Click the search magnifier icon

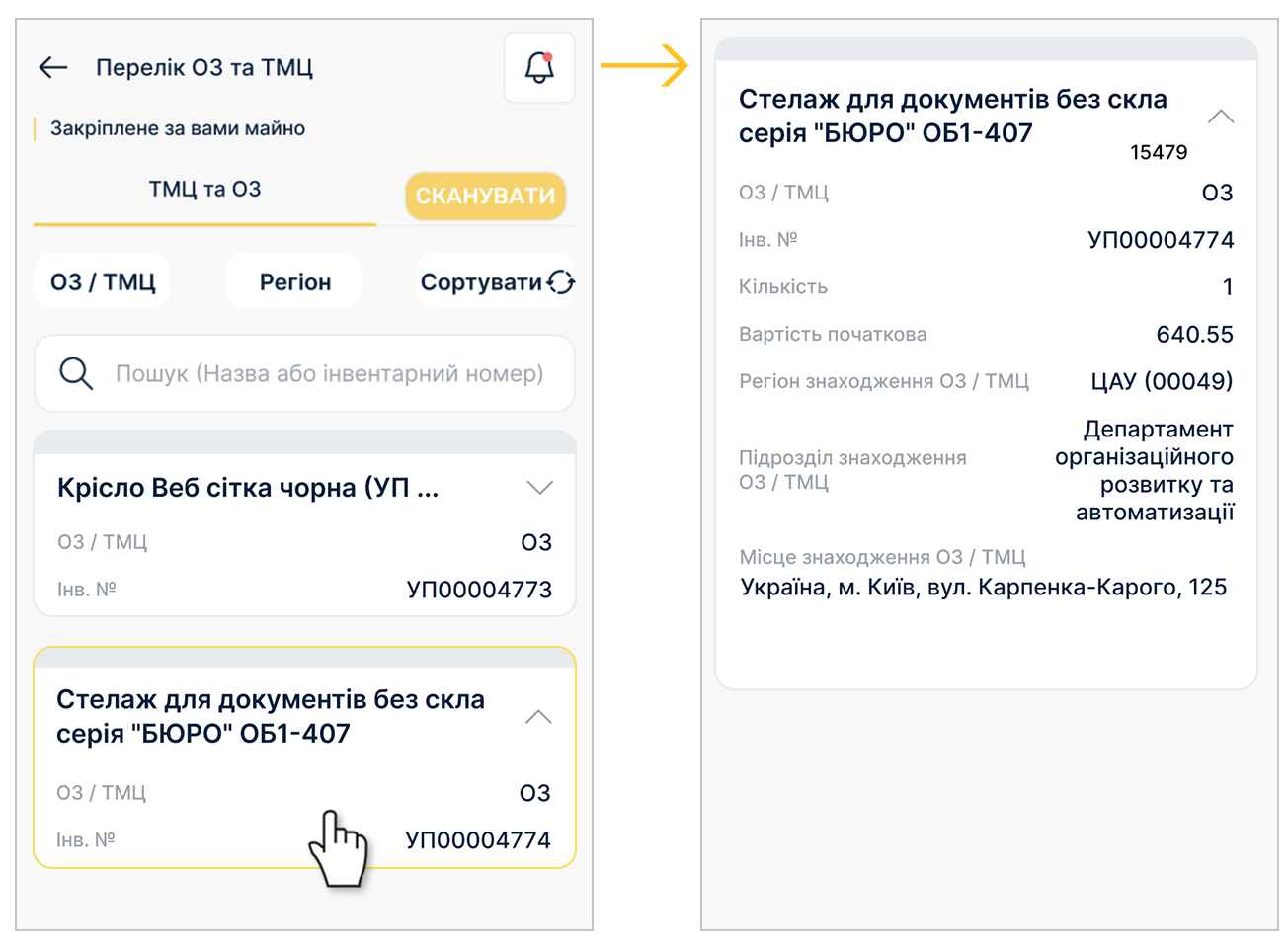pos(76,373)
